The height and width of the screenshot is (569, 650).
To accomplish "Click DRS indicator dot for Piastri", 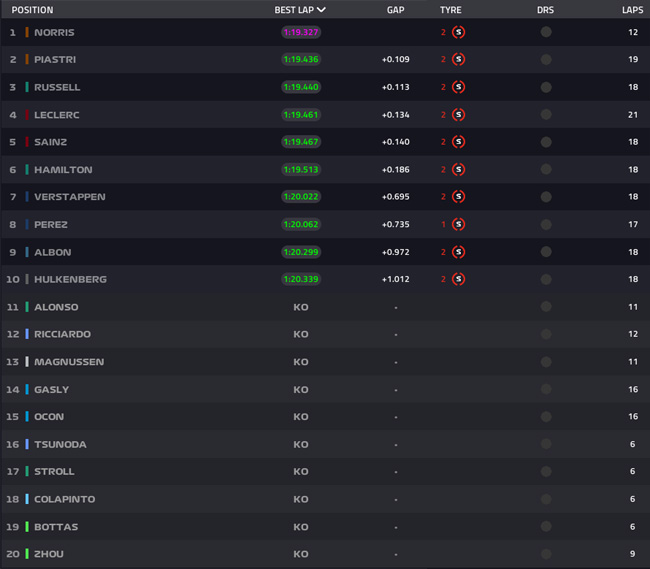I will 546,59.
